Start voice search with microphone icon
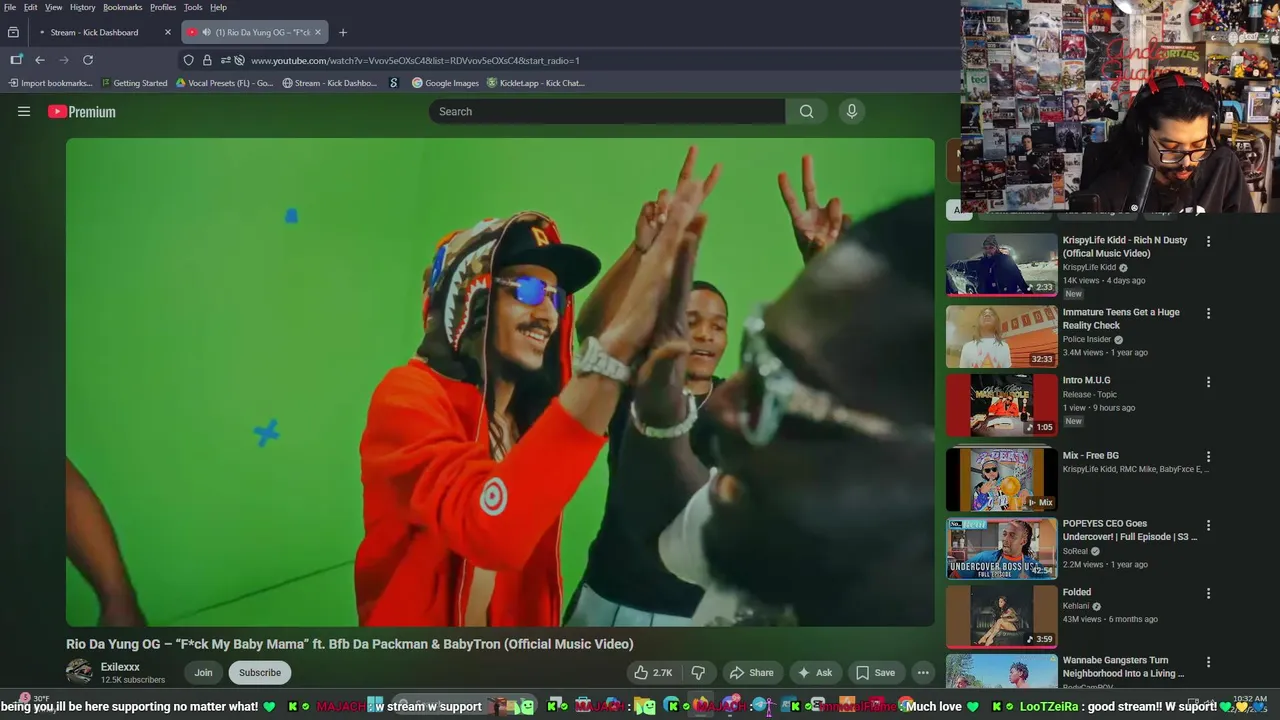1280x720 pixels. pos(852,112)
